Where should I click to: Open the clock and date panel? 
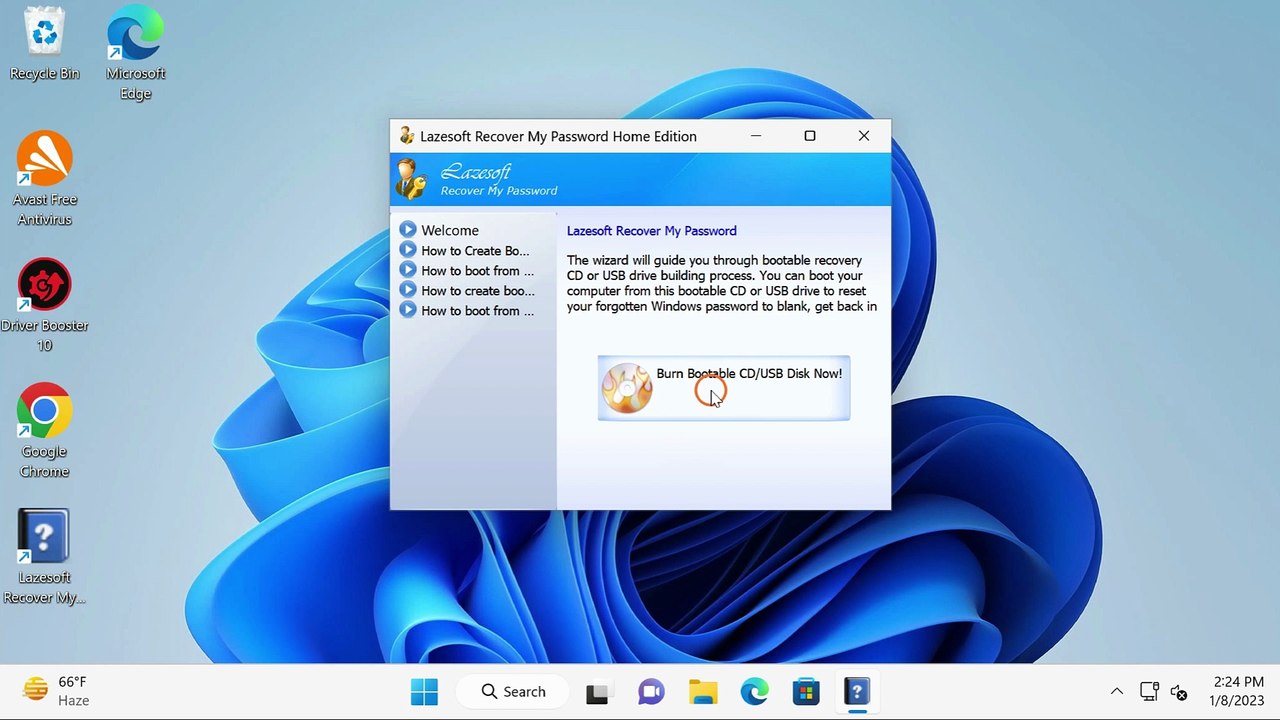1237,691
